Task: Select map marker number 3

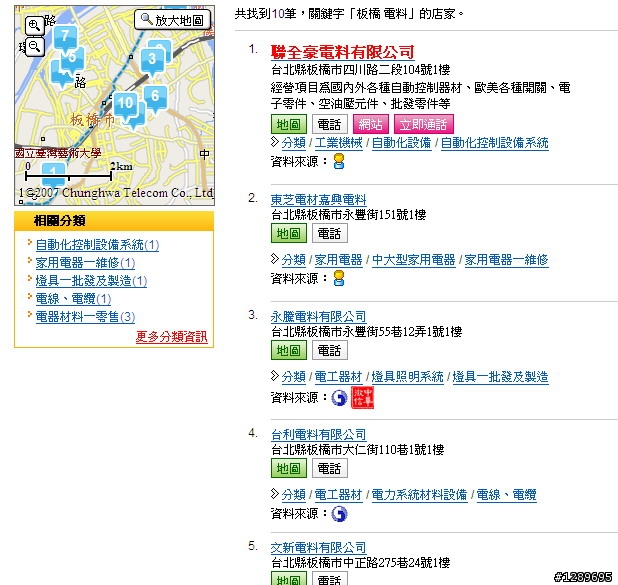Action: click(x=152, y=61)
